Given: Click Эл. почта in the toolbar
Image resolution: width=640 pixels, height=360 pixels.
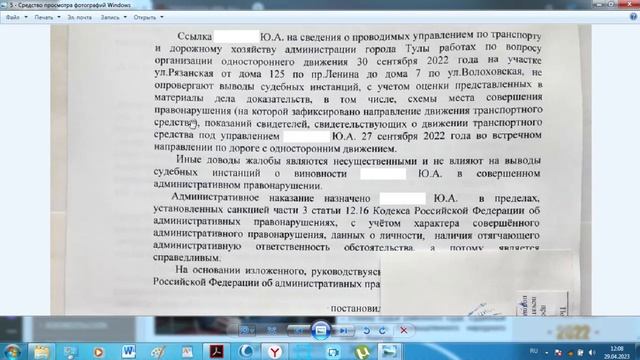Looking at the screenshot, I should pos(80,18).
